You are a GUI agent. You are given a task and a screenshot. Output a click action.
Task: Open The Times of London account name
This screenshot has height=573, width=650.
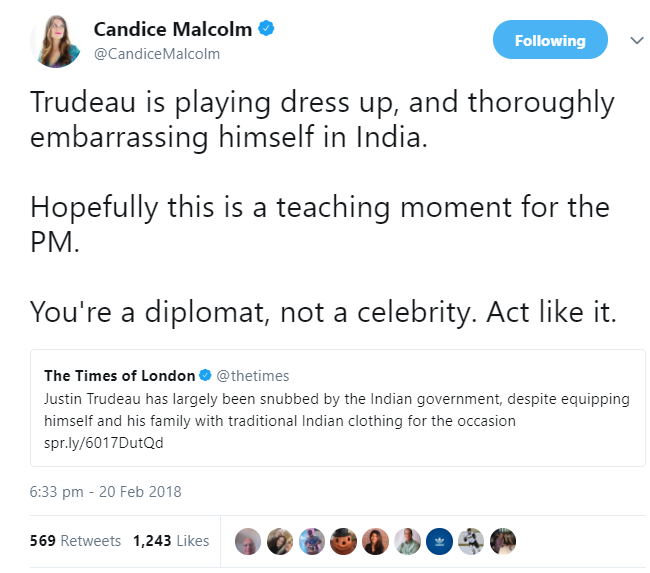click(x=119, y=376)
